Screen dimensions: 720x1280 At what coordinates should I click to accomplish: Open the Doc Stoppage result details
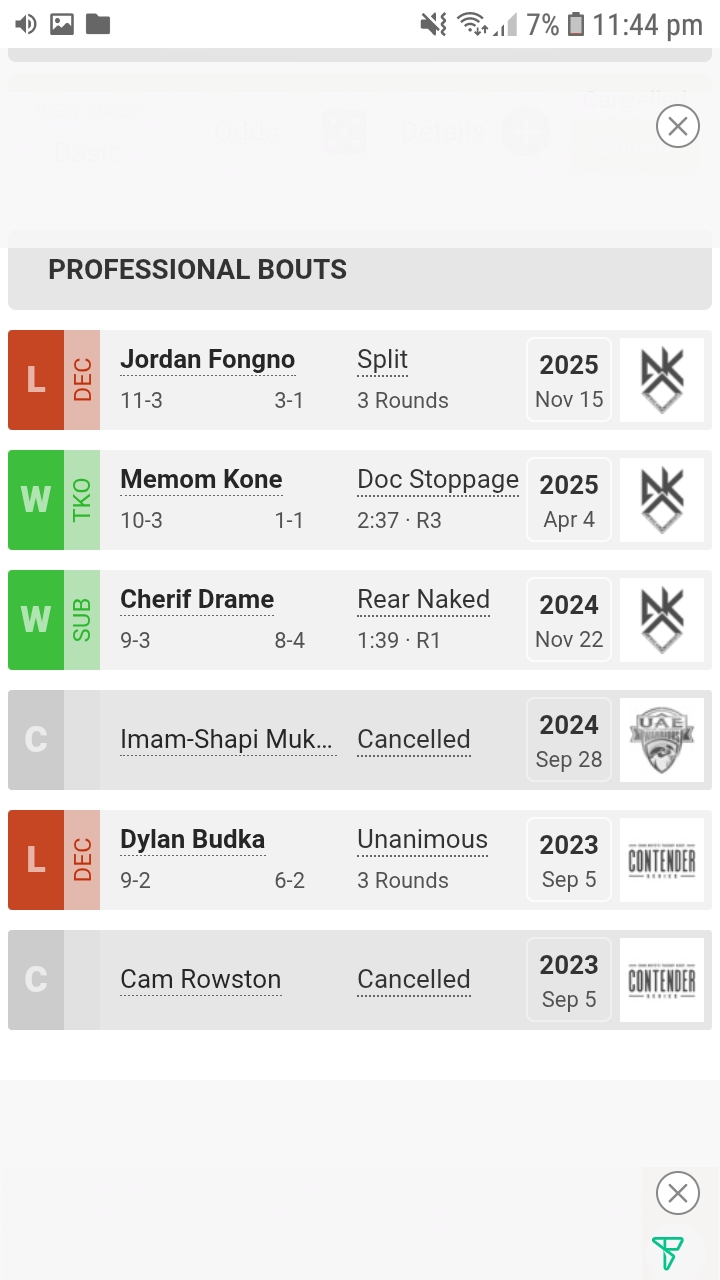pos(438,480)
